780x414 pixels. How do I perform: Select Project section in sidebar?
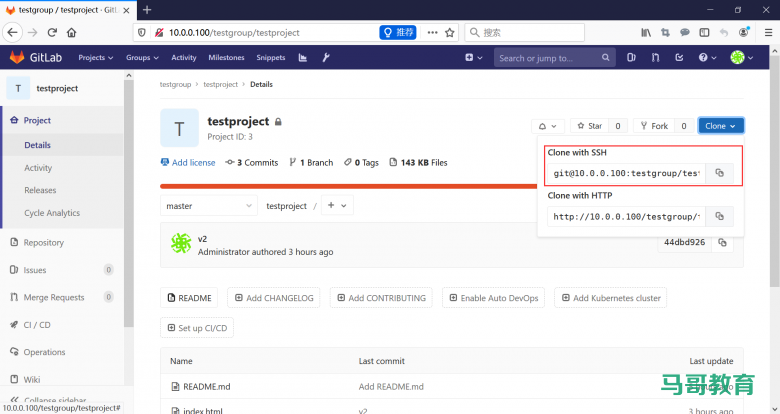point(63,120)
